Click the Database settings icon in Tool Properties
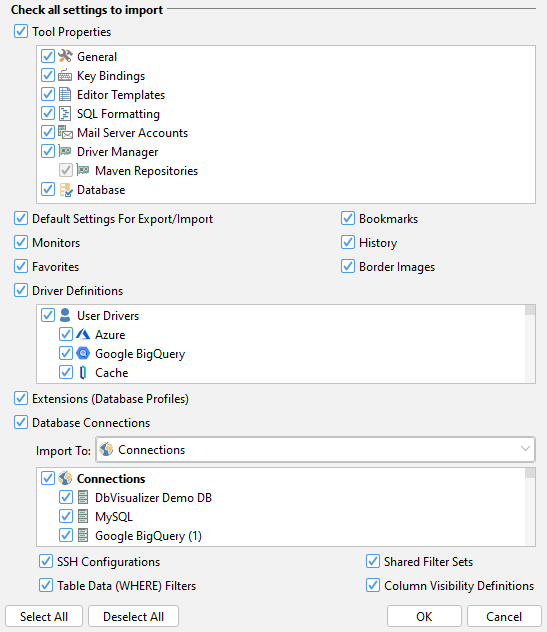The height and width of the screenshot is (632, 547). 66,189
